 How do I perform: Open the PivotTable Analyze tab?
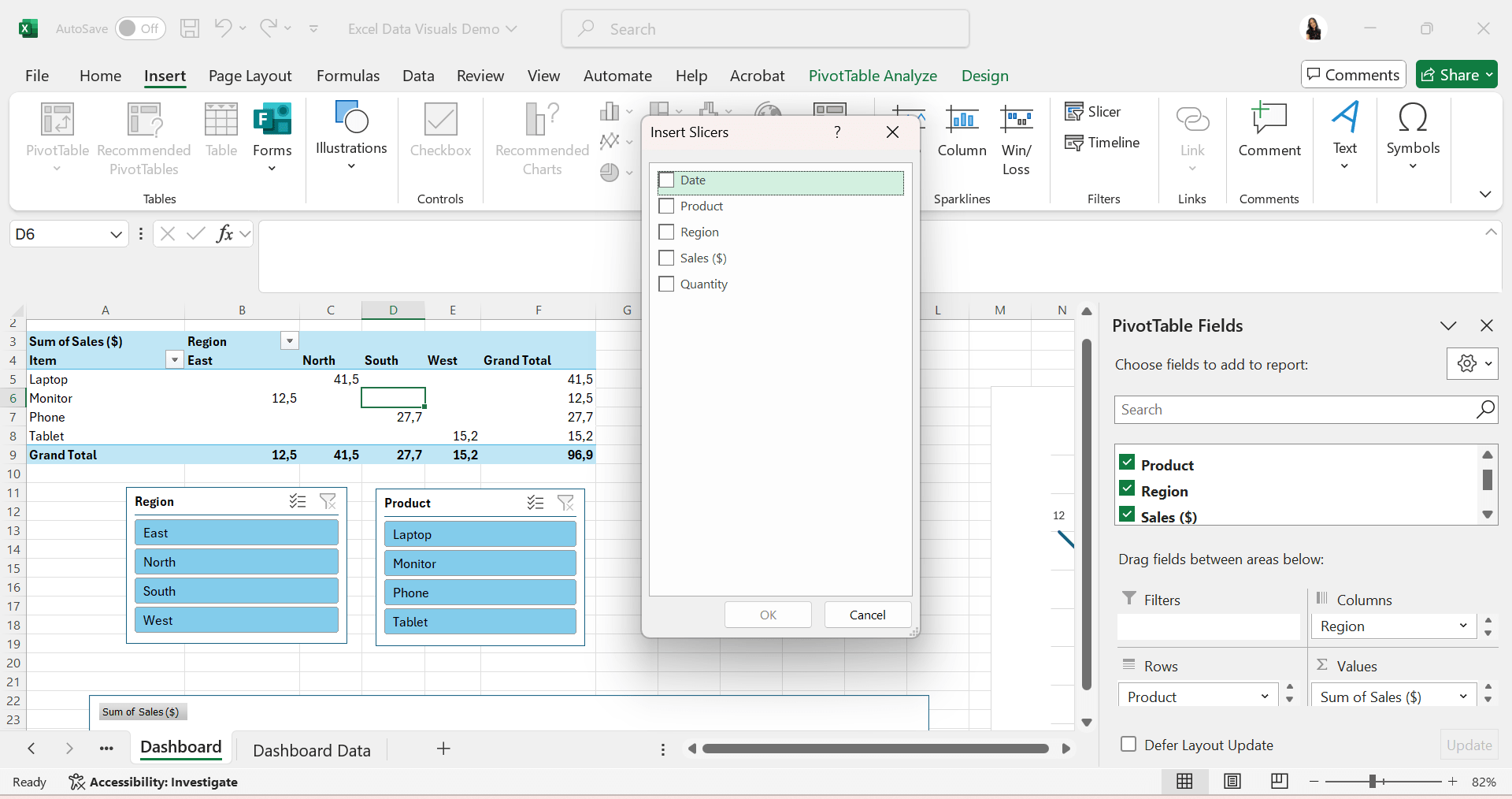(x=873, y=76)
